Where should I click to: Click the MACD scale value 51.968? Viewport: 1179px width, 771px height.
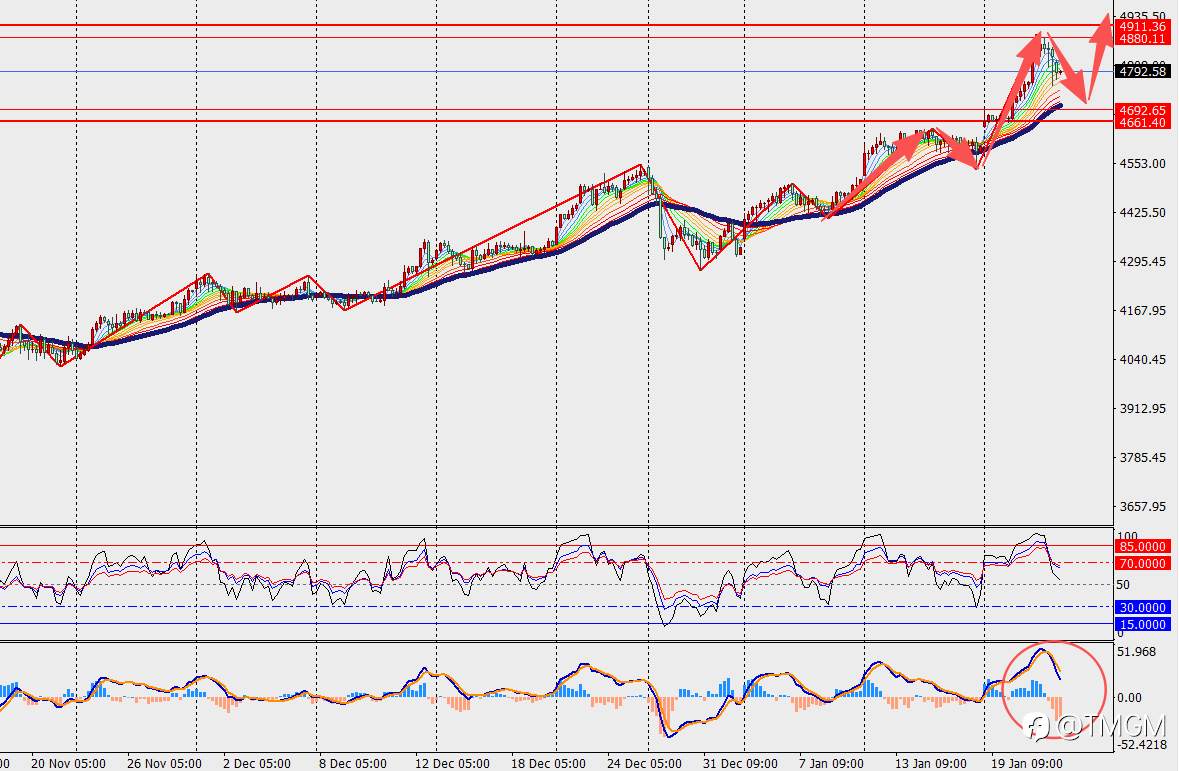(x=1136, y=651)
